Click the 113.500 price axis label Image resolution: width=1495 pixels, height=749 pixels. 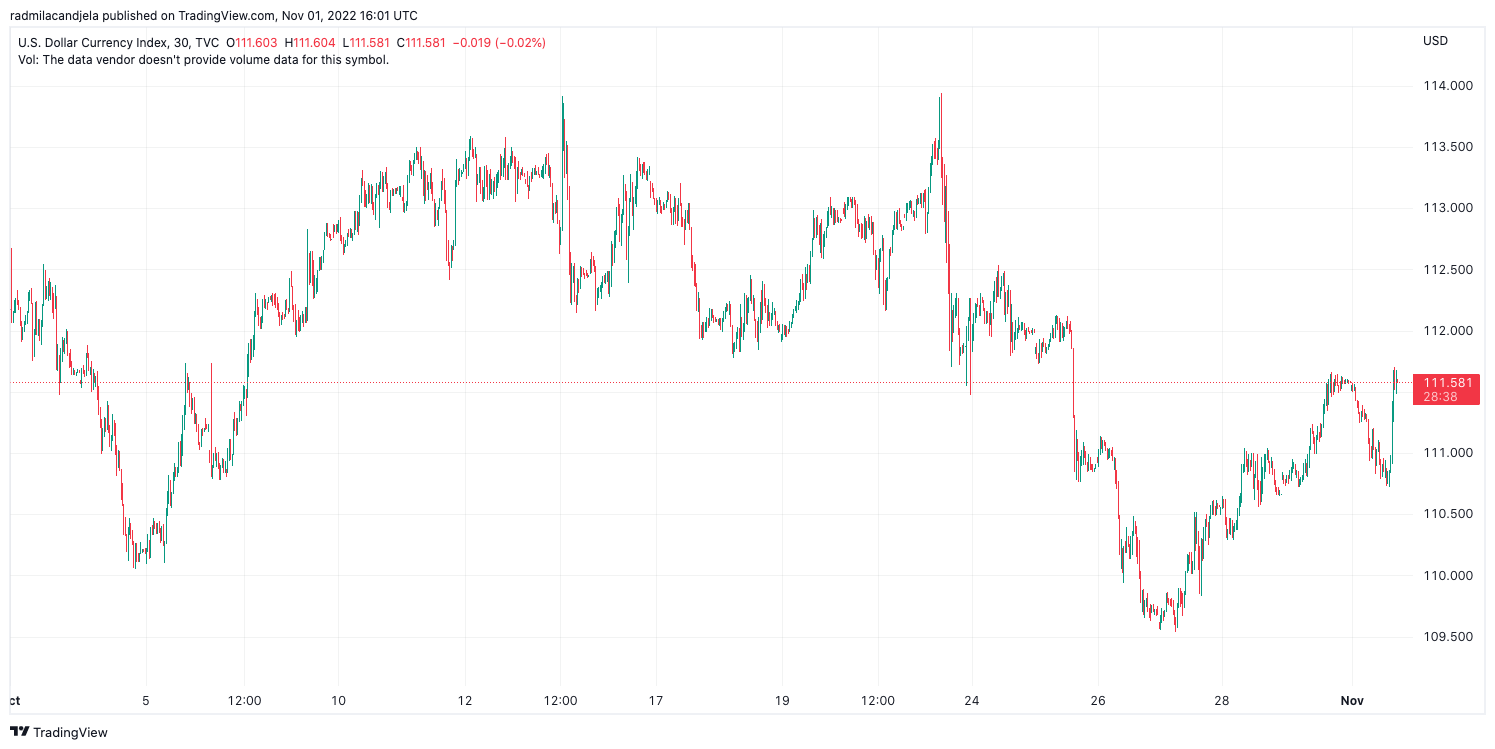click(x=1448, y=147)
